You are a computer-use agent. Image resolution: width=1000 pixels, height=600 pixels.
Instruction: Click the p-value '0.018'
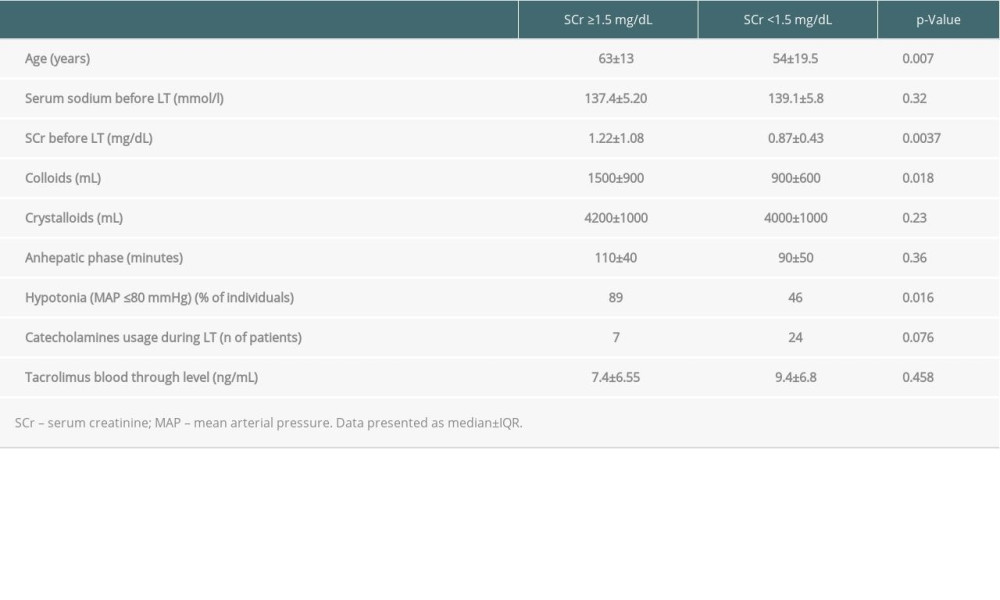918,178
